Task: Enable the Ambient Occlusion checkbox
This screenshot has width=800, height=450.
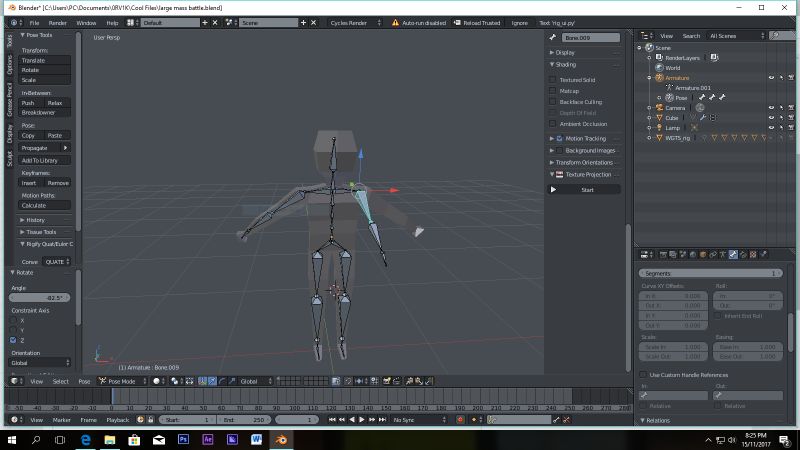Action: (553, 123)
